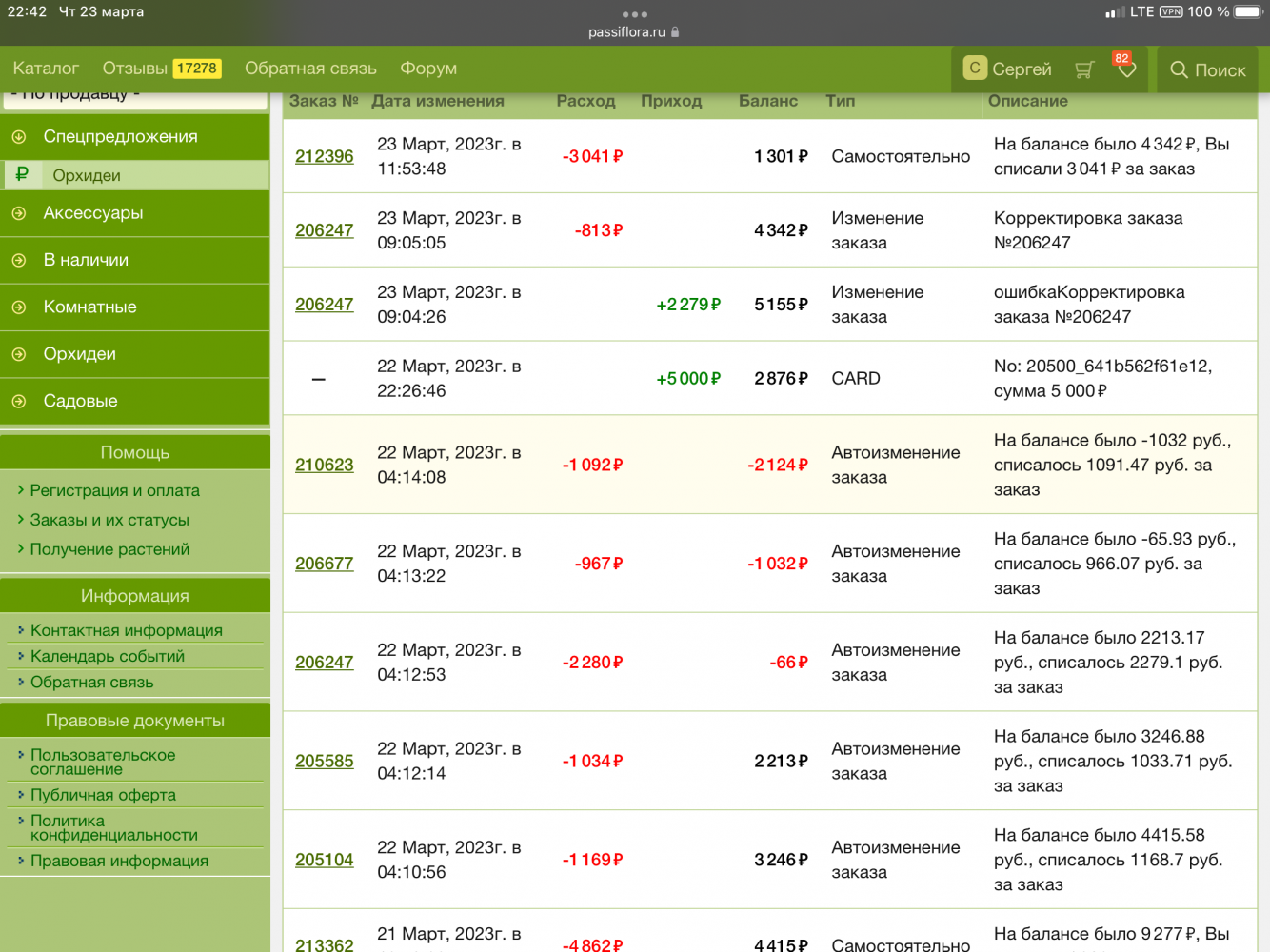Screen dimensions: 1270x952
Task: Open the shopping cart icon
Action: [x=1083, y=69]
